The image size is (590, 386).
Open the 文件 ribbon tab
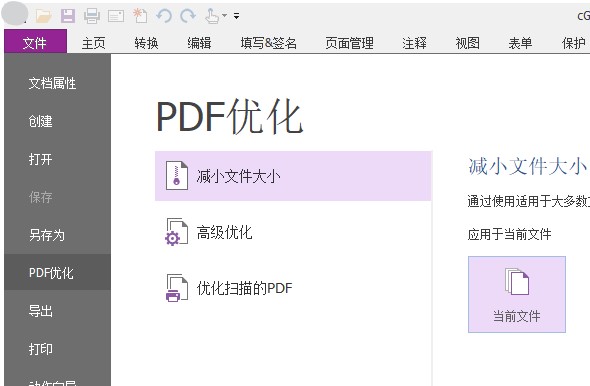[x=35, y=41]
